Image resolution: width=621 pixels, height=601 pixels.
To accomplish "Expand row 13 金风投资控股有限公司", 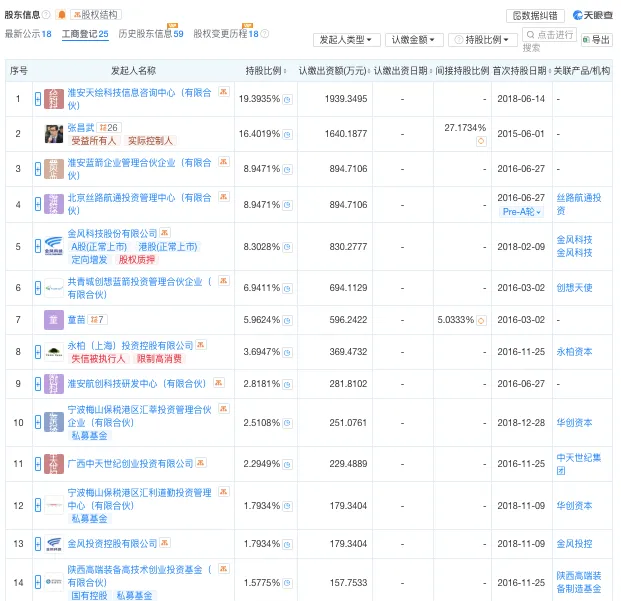I will click(38, 544).
